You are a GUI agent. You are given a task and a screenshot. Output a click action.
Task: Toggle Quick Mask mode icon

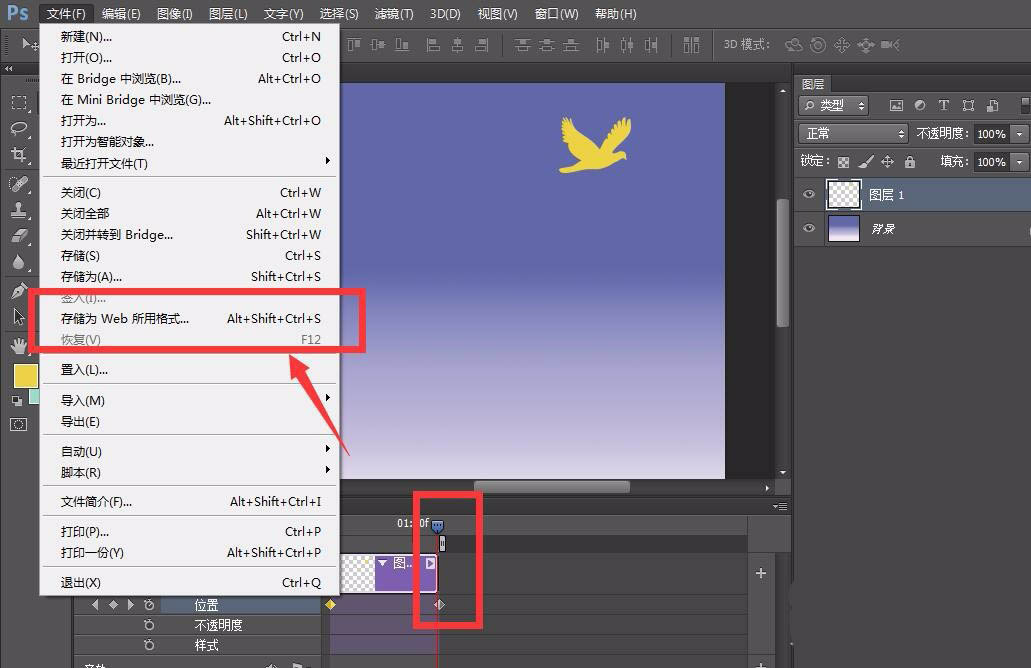click(x=18, y=424)
